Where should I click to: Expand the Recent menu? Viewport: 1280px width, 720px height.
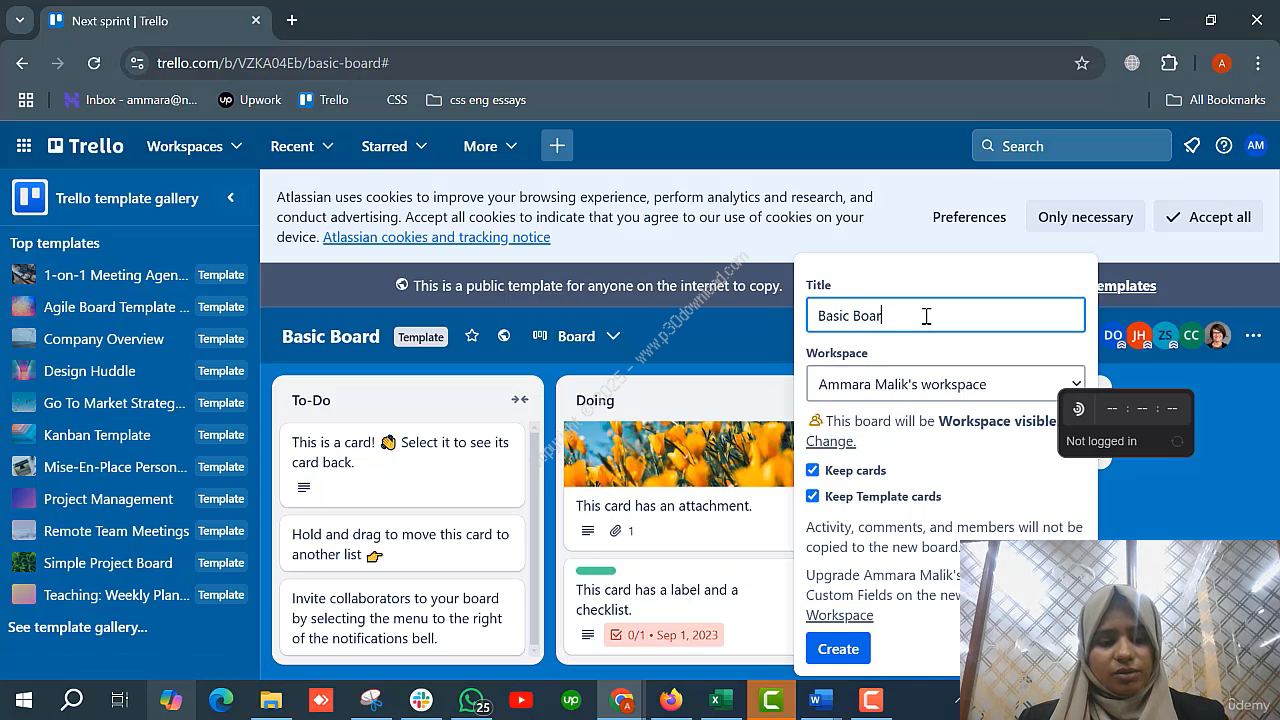302,146
